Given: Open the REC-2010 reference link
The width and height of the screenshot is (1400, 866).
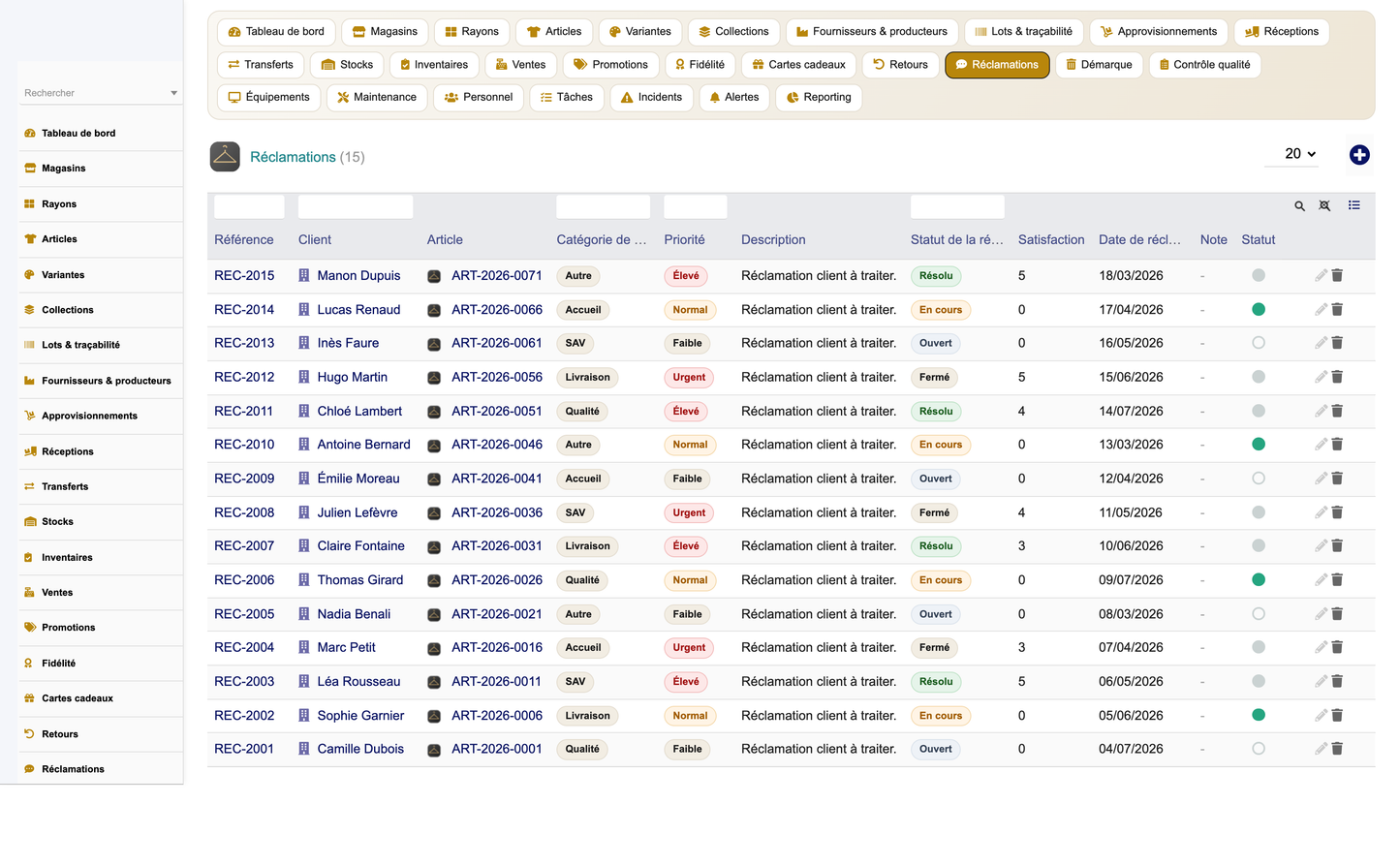Looking at the screenshot, I should 244,445.
